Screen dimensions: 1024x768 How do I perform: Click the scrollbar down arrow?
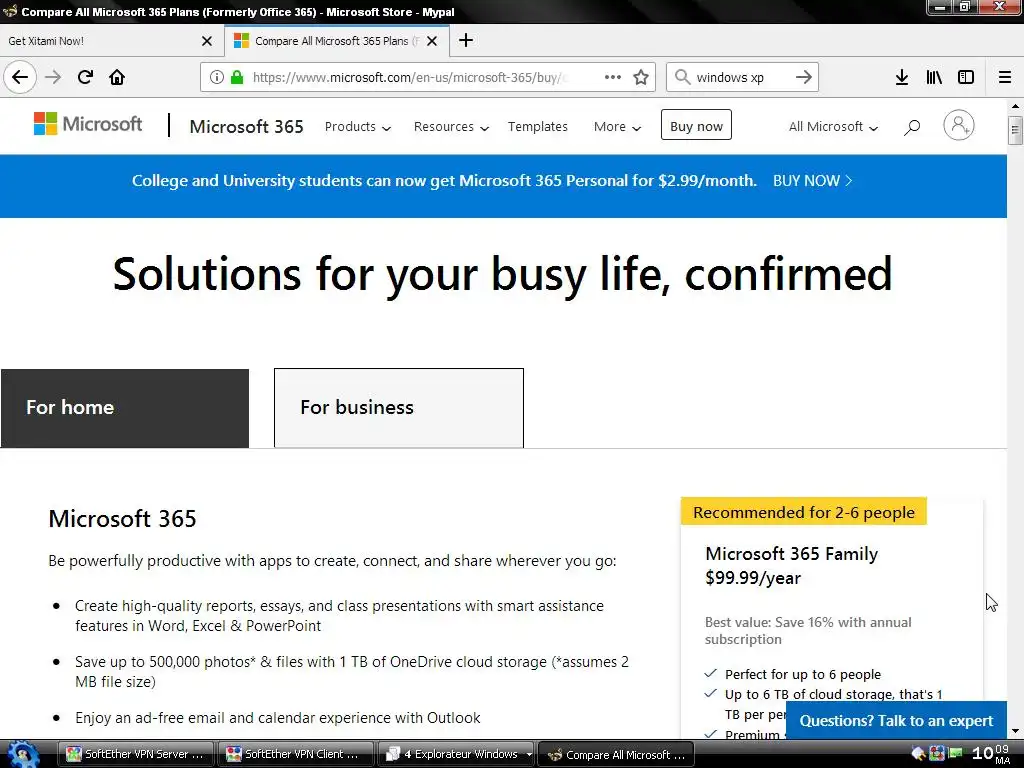[1015, 731]
